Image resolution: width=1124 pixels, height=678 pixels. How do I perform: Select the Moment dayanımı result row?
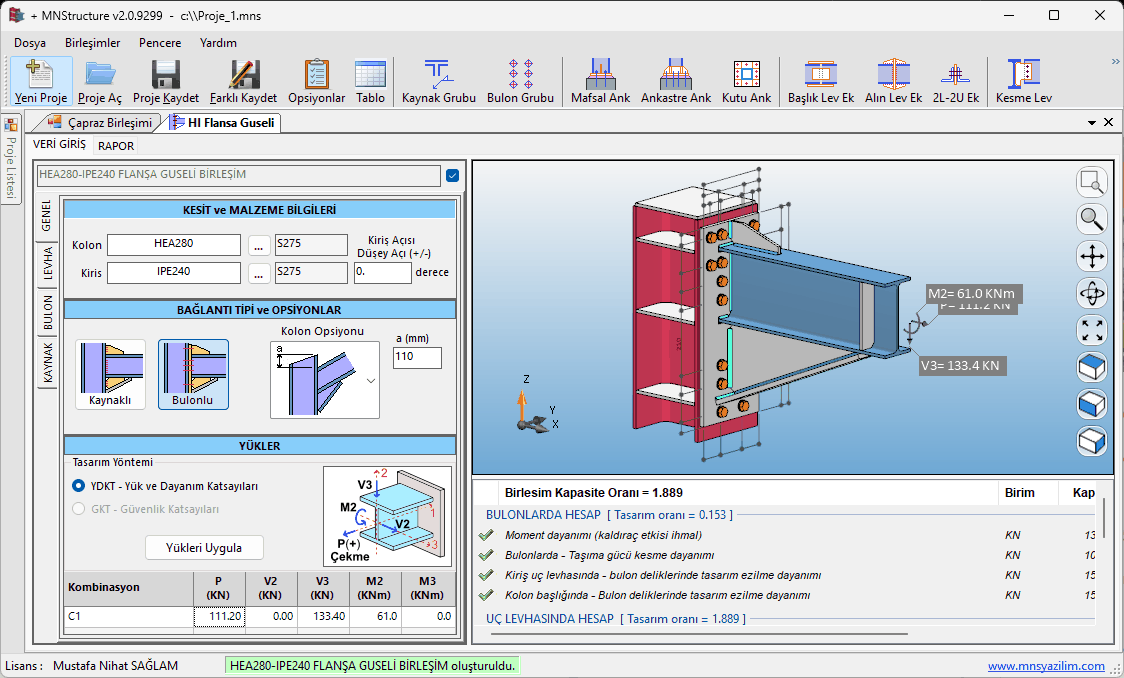point(786,535)
